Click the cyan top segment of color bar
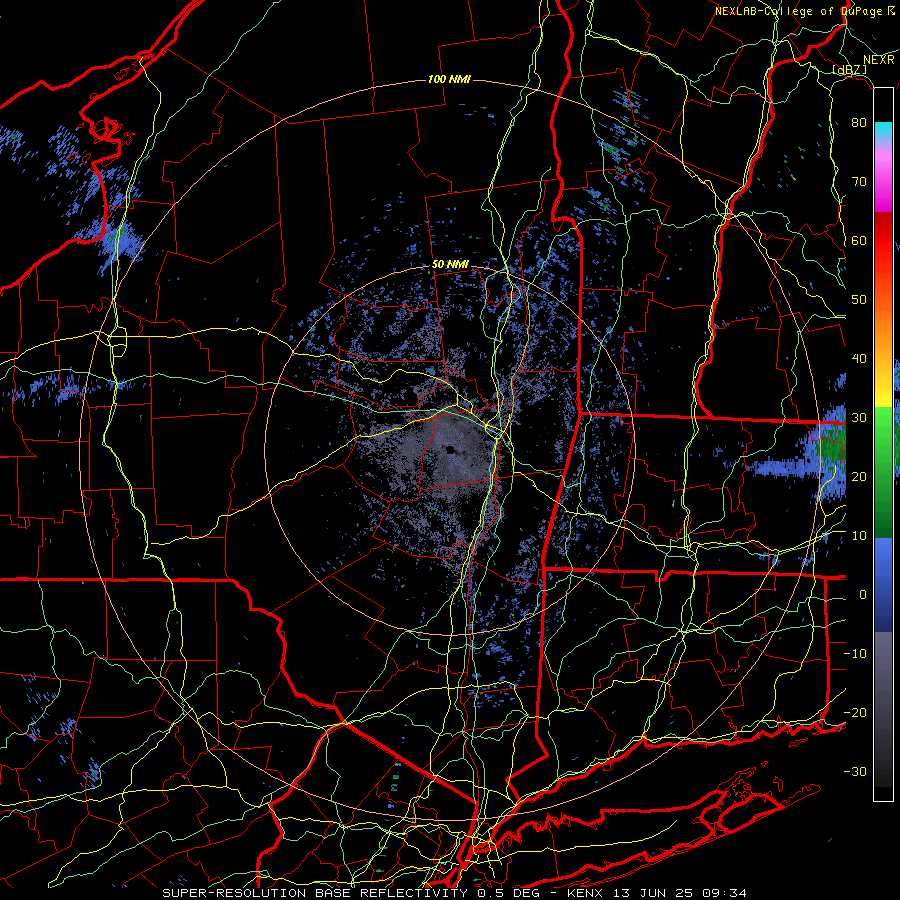This screenshot has height=900, width=900. (x=883, y=133)
